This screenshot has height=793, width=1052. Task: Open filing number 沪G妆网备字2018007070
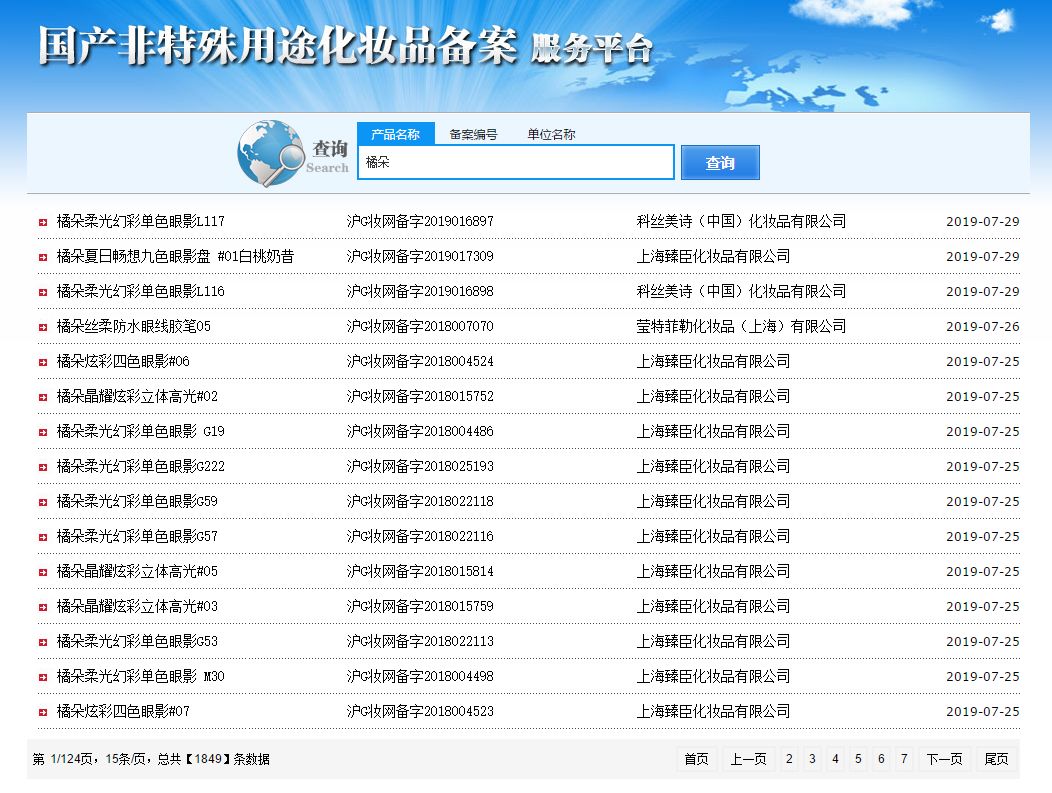tap(418, 325)
